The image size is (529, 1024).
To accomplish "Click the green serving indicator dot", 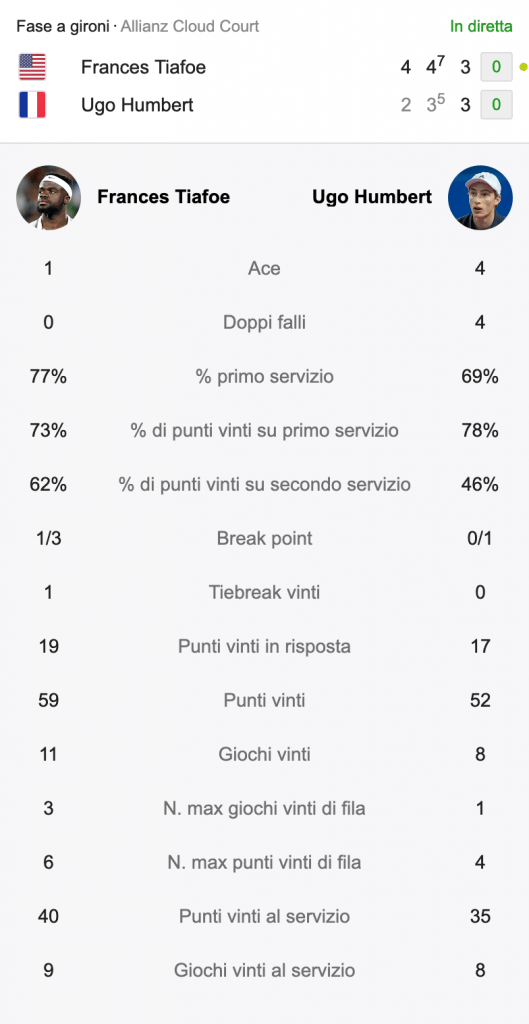I will coord(522,67).
